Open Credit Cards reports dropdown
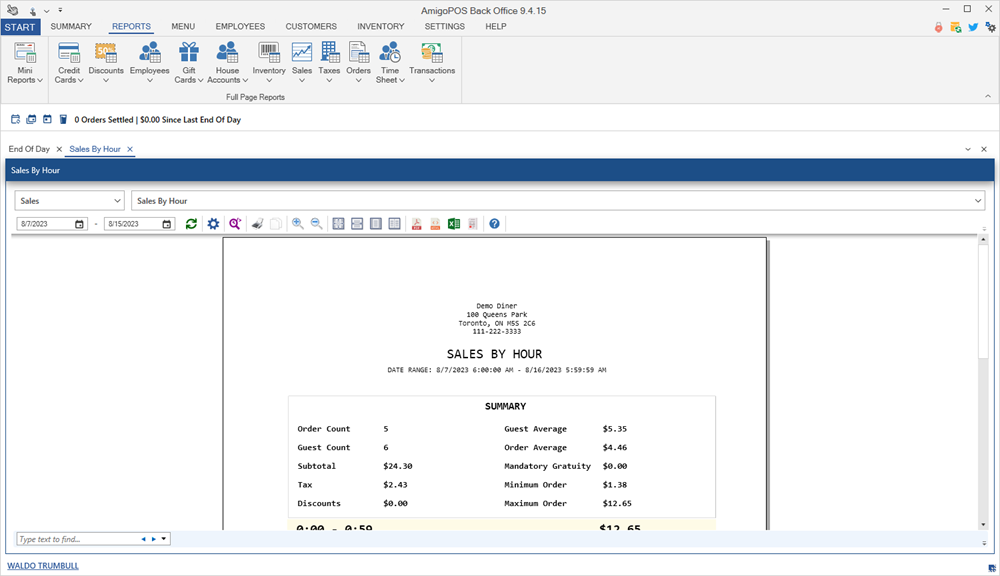This screenshot has width=1000, height=576. [x=69, y=63]
